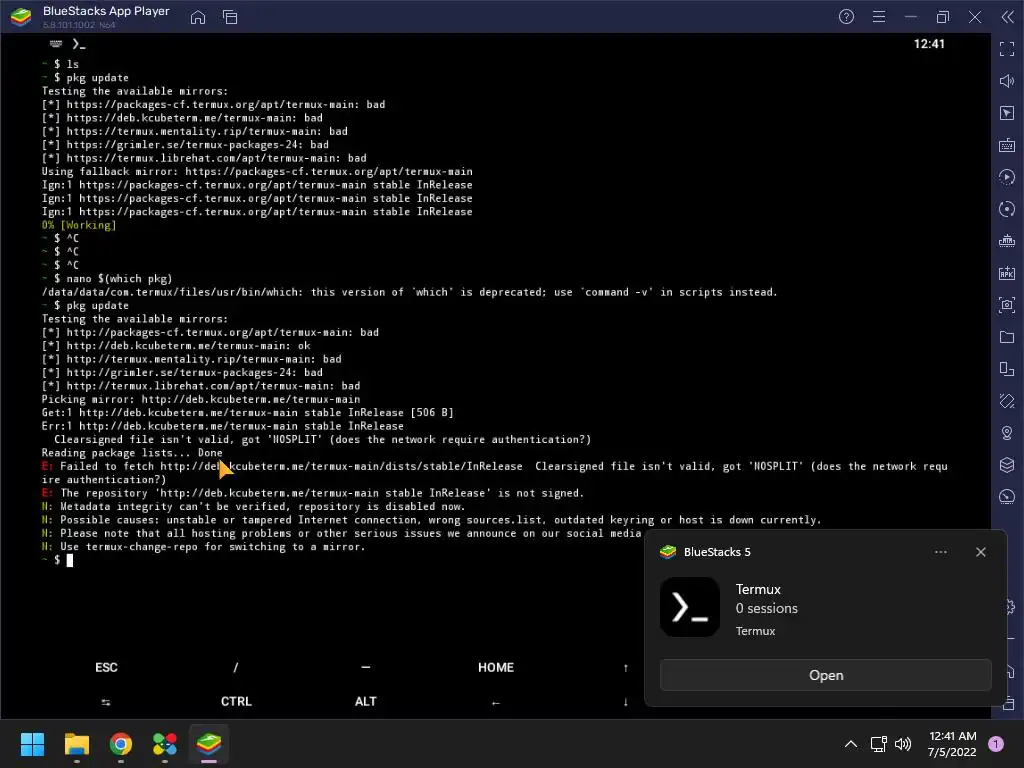The width and height of the screenshot is (1024, 768).
Task: Open the memory trim icon
Action: click(x=1007, y=241)
